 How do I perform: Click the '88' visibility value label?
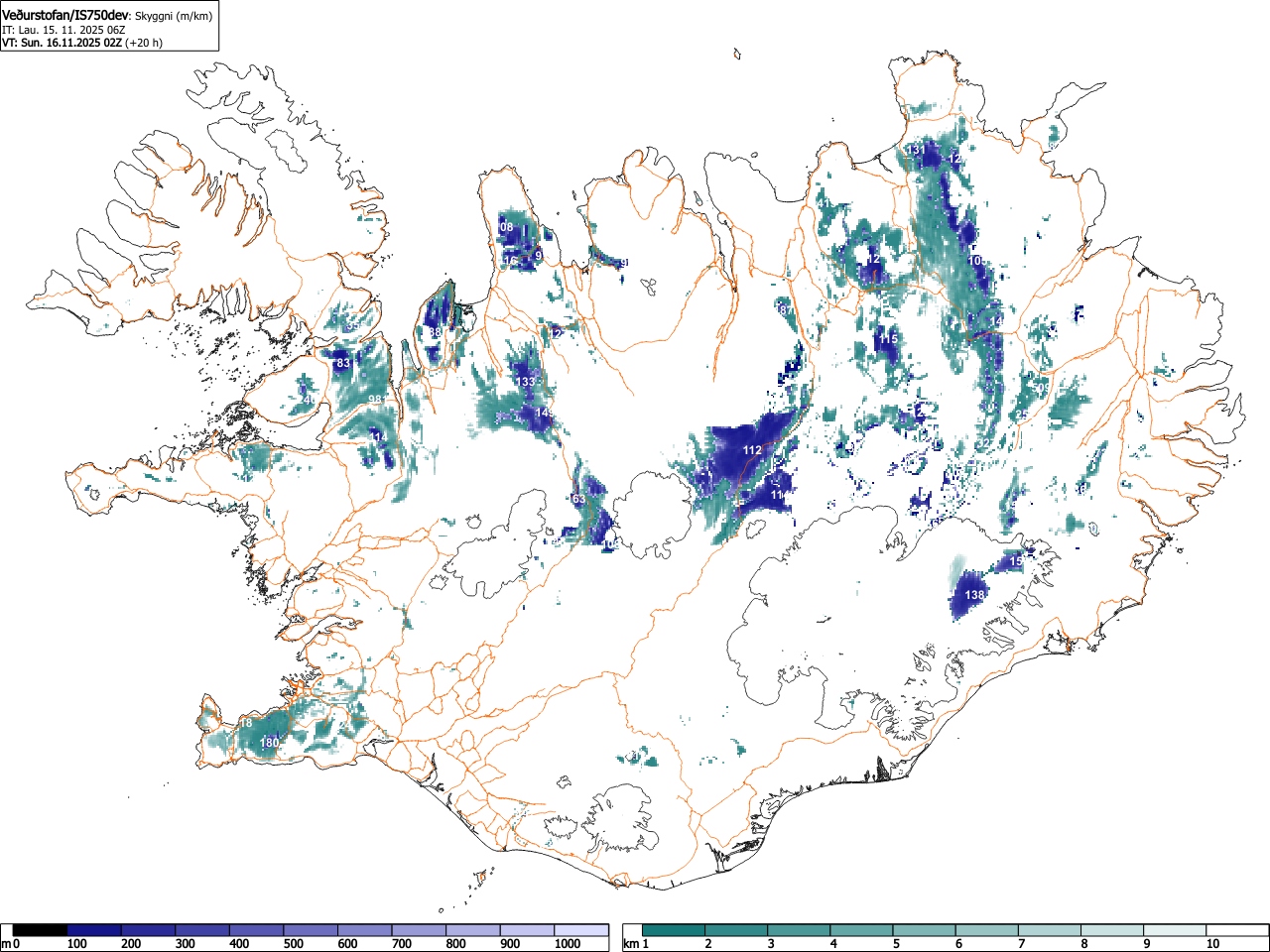[435, 332]
